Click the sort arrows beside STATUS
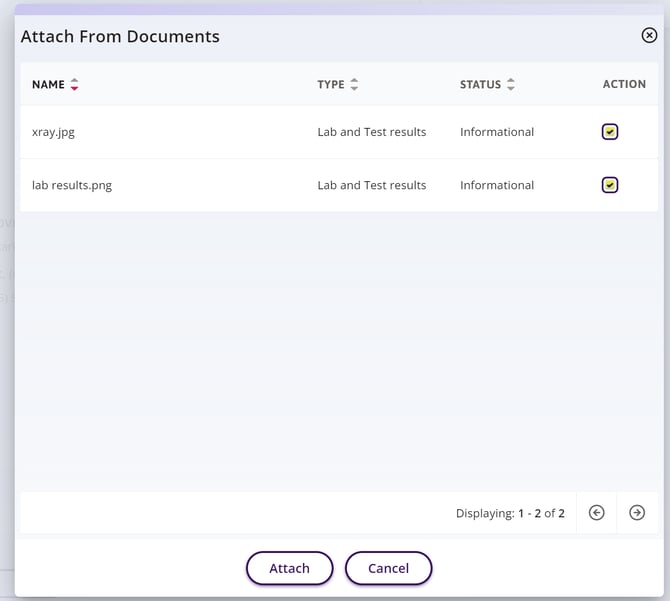 [x=511, y=85]
